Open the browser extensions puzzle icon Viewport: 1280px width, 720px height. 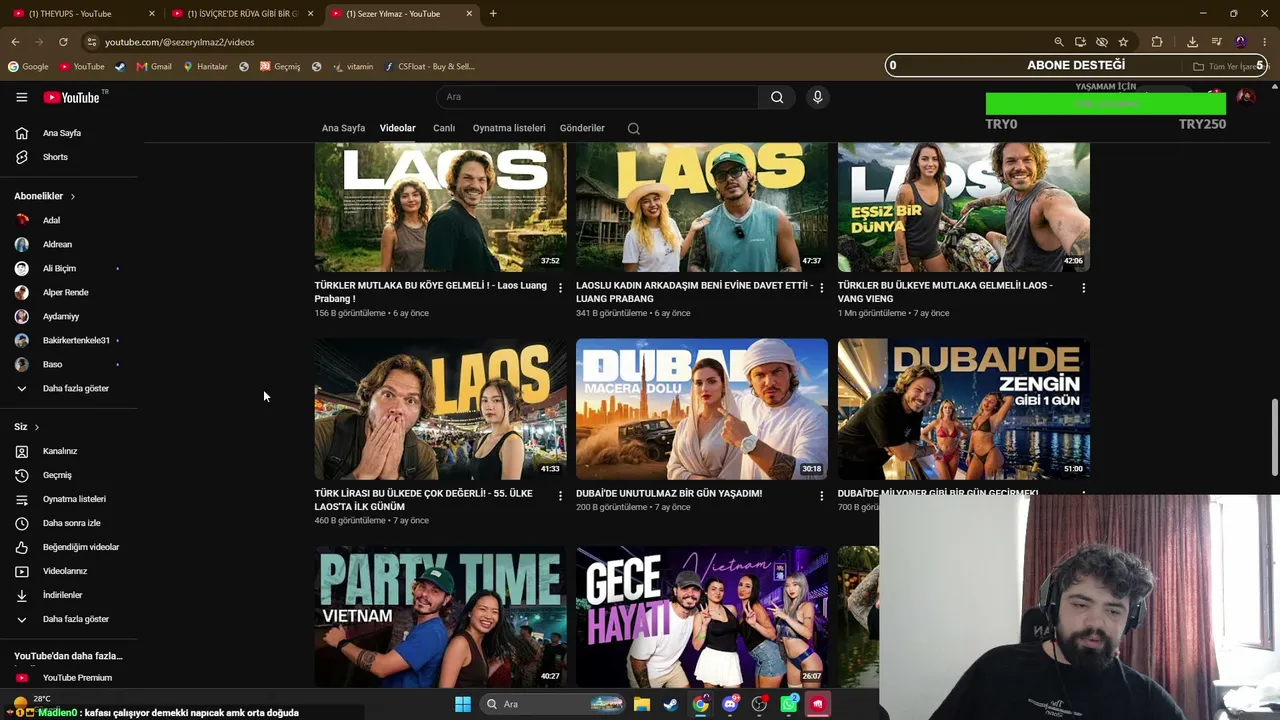[x=1157, y=42]
